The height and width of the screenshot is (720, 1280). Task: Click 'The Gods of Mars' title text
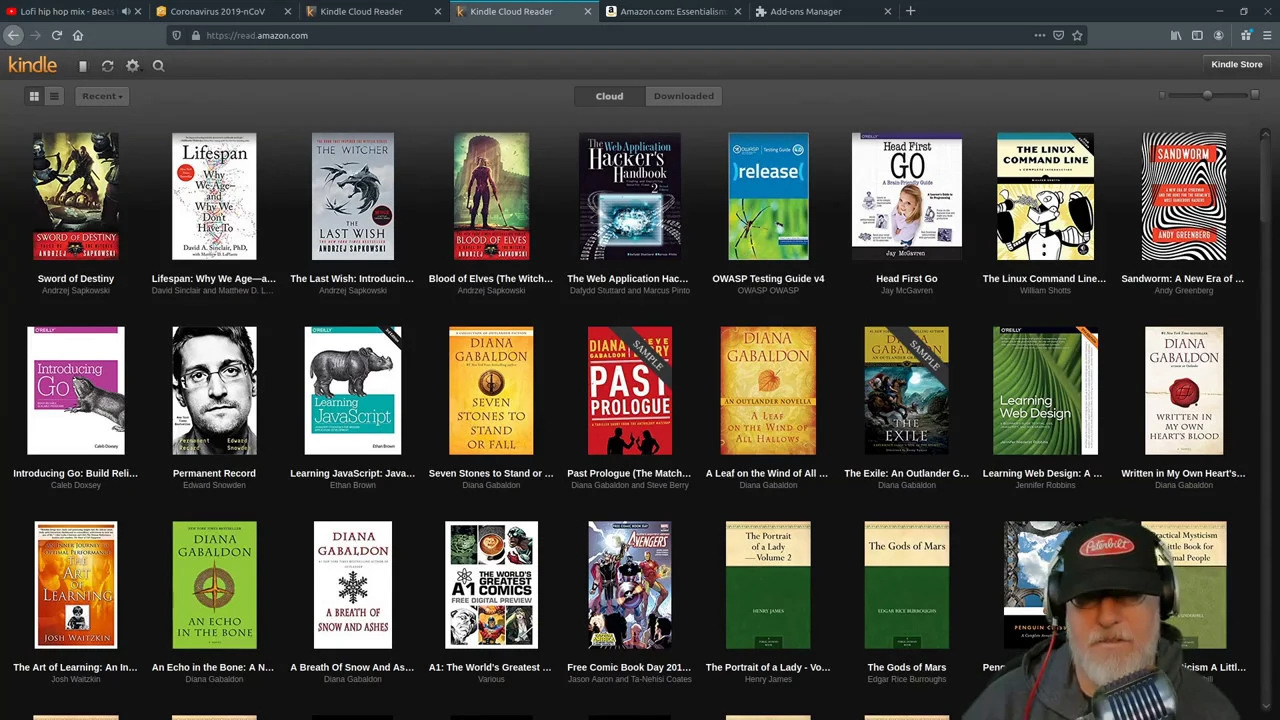pos(907,667)
